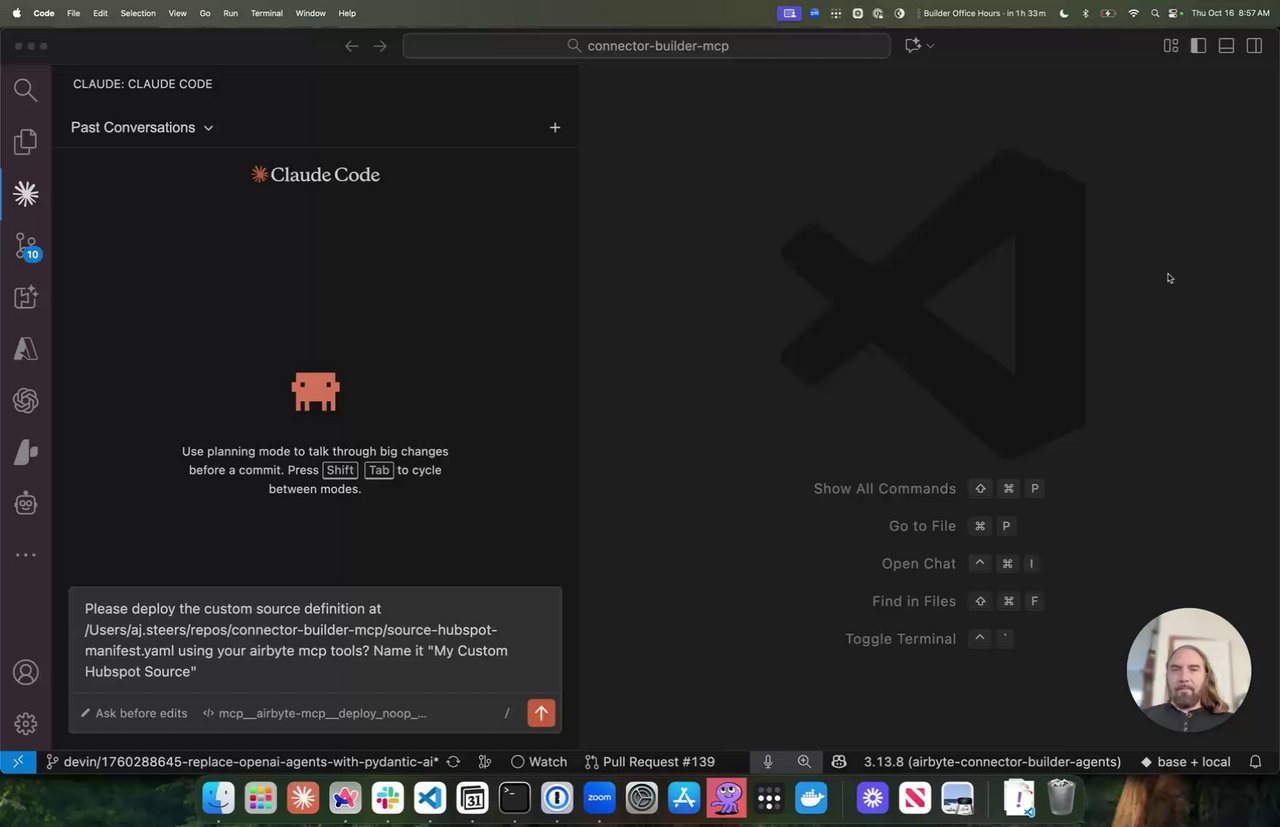Open the Accounts menu icon
Viewport: 1280px width, 827px height.
tap(26, 672)
